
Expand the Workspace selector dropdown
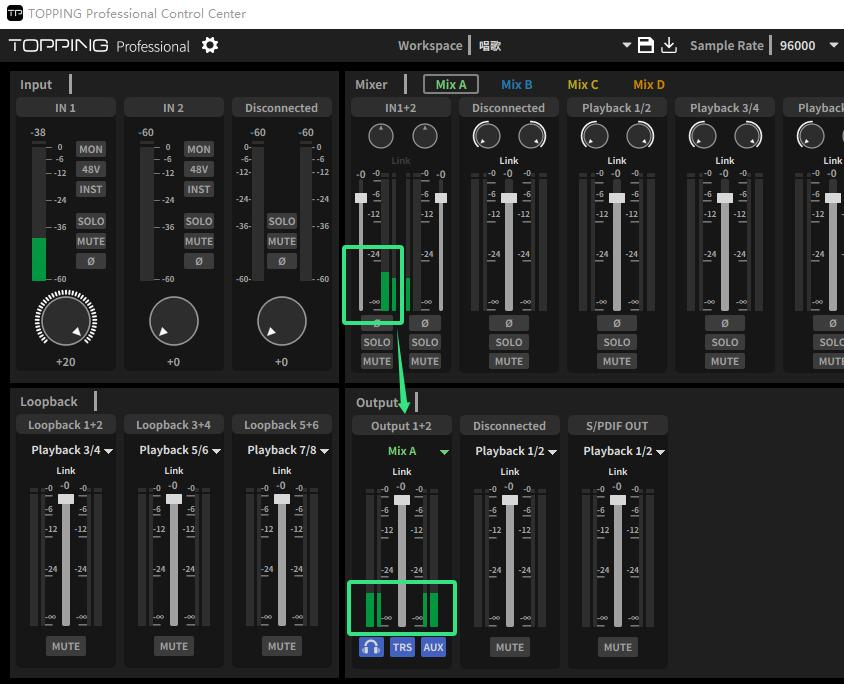[627, 45]
